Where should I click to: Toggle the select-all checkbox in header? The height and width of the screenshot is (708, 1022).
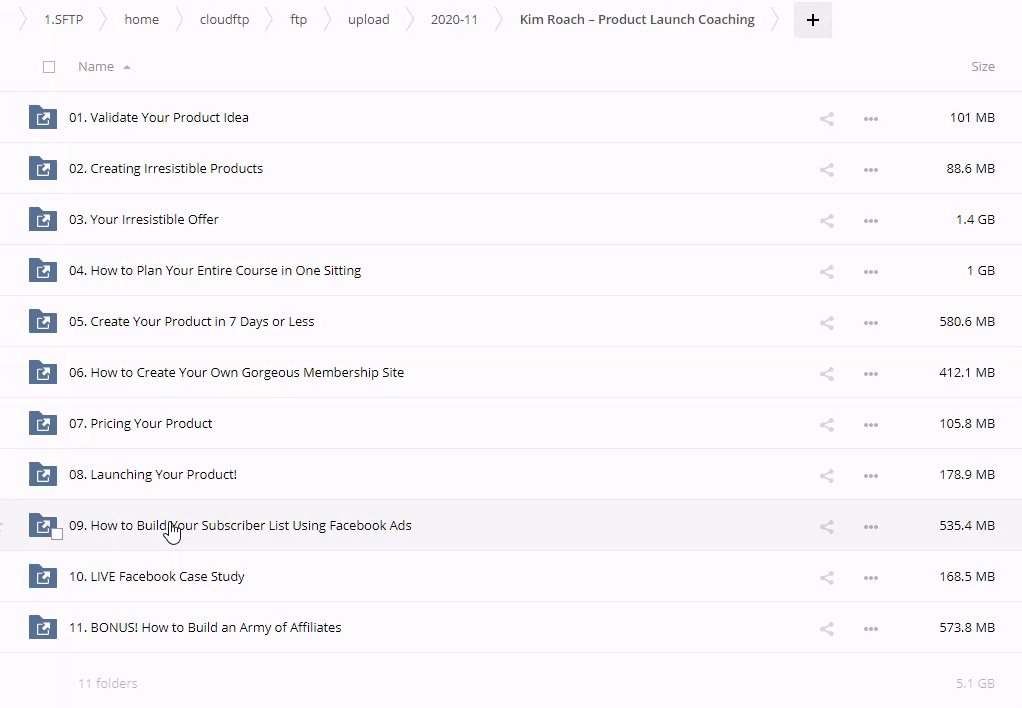tap(49, 67)
